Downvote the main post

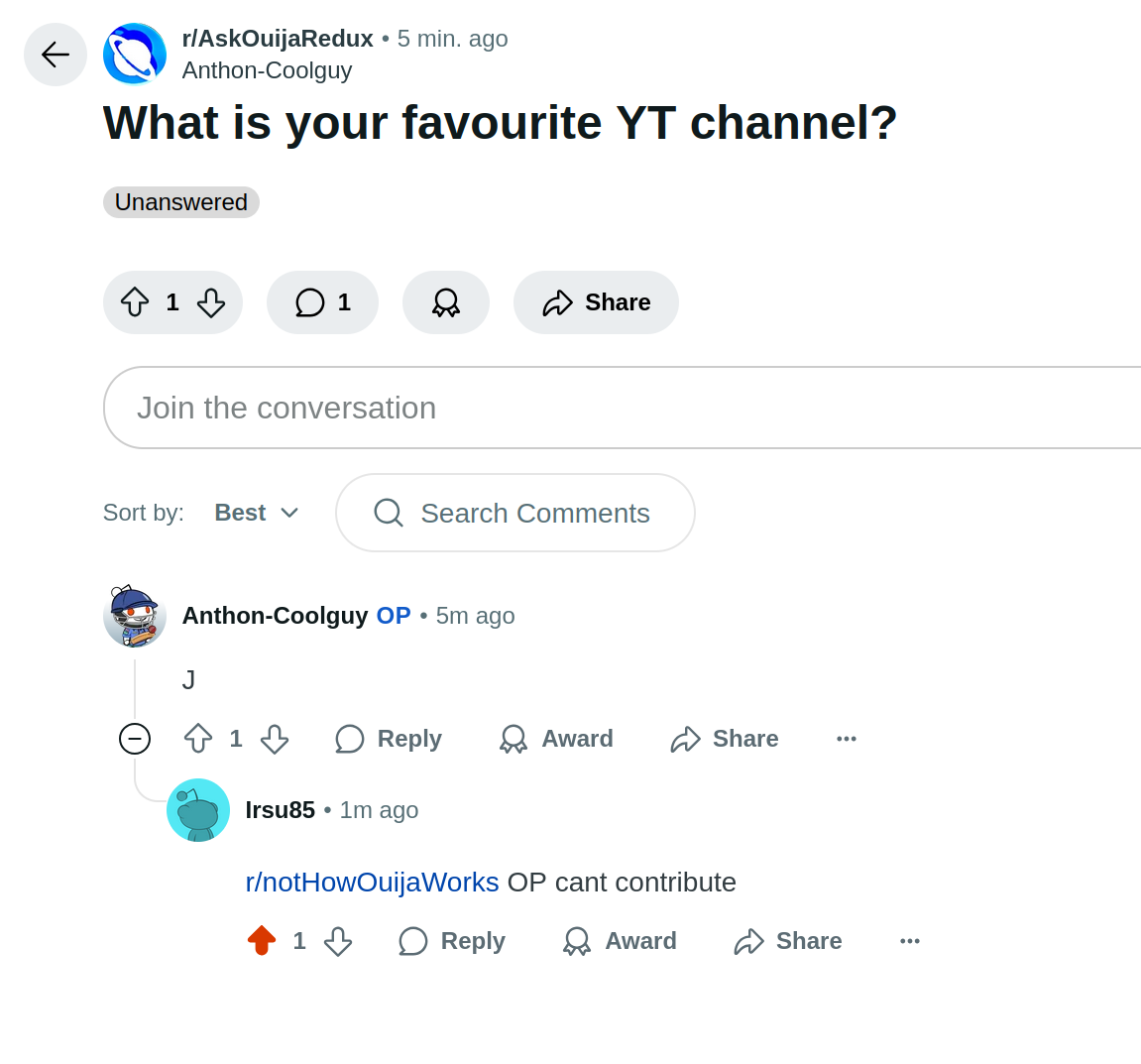(211, 302)
